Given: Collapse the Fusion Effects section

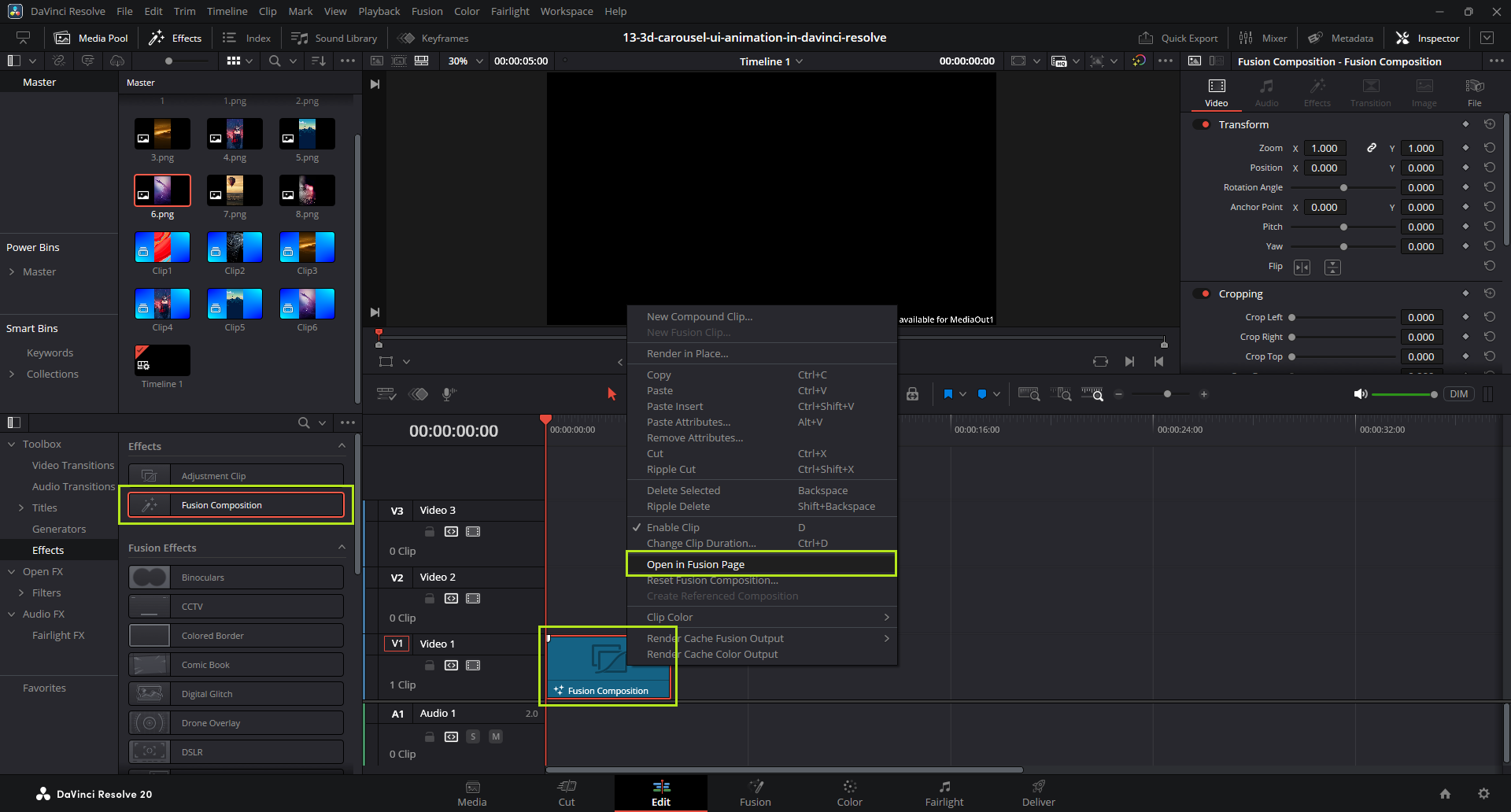Looking at the screenshot, I should click(342, 548).
